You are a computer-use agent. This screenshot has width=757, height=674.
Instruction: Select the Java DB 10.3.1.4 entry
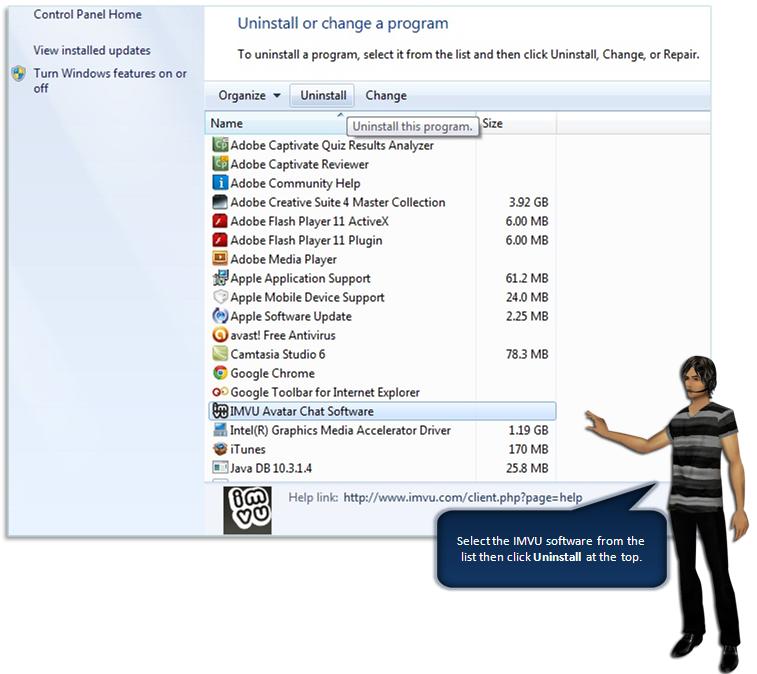pyautogui.click(x=271, y=468)
